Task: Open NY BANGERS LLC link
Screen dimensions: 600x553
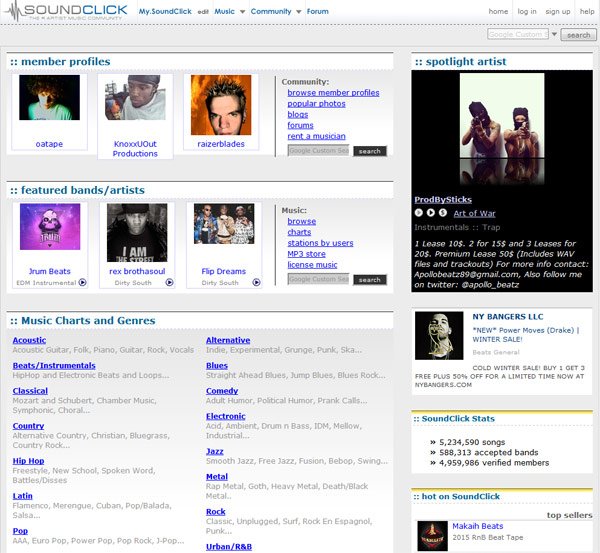Action: click(x=507, y=316)
